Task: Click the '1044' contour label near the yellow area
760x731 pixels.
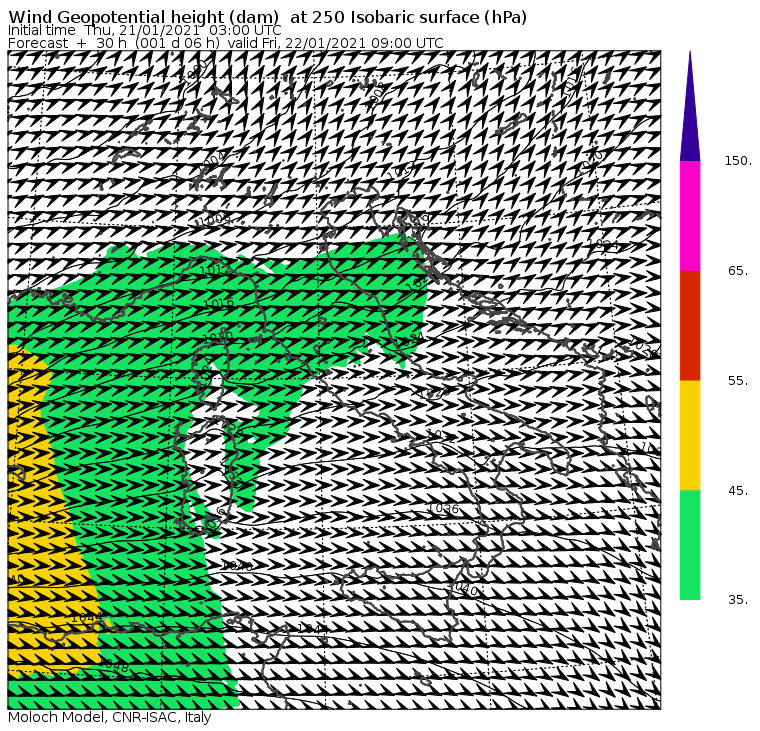Action: pyautogui.click(x=87, y=619)
